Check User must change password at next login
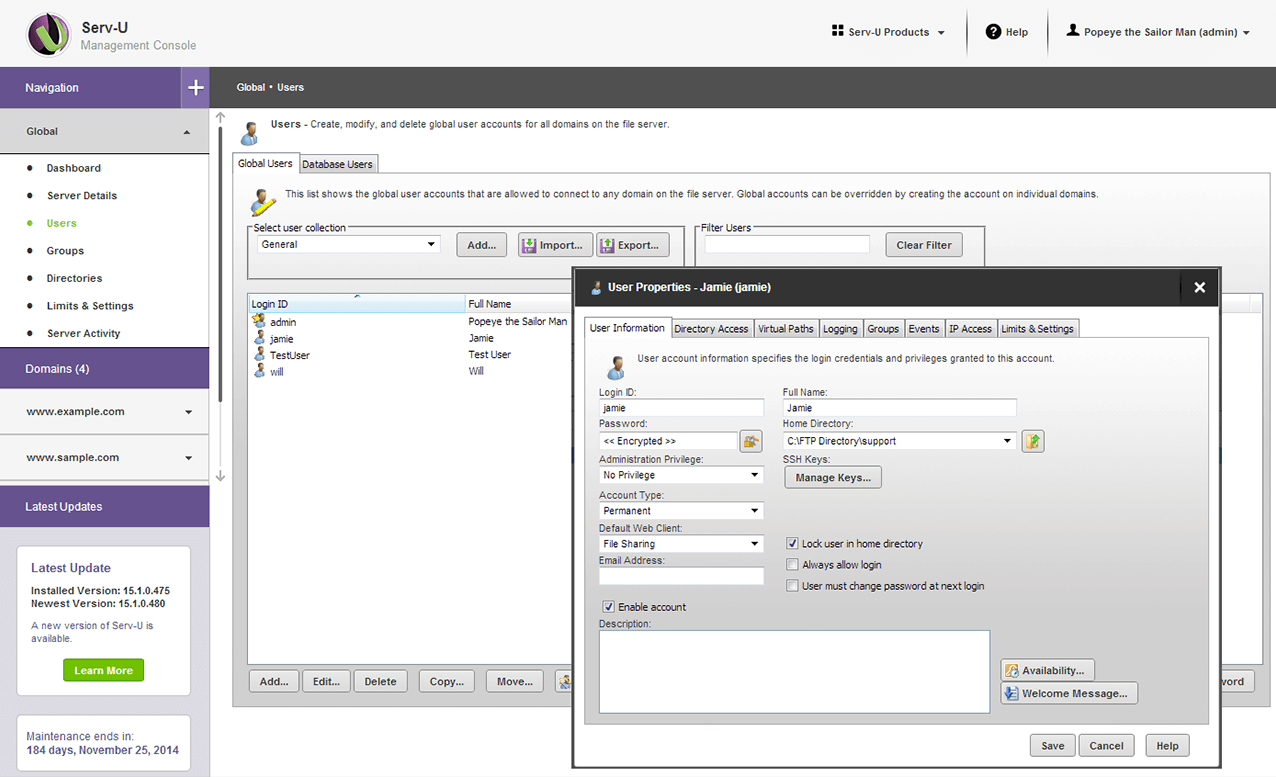 click(x=792, y=586)
